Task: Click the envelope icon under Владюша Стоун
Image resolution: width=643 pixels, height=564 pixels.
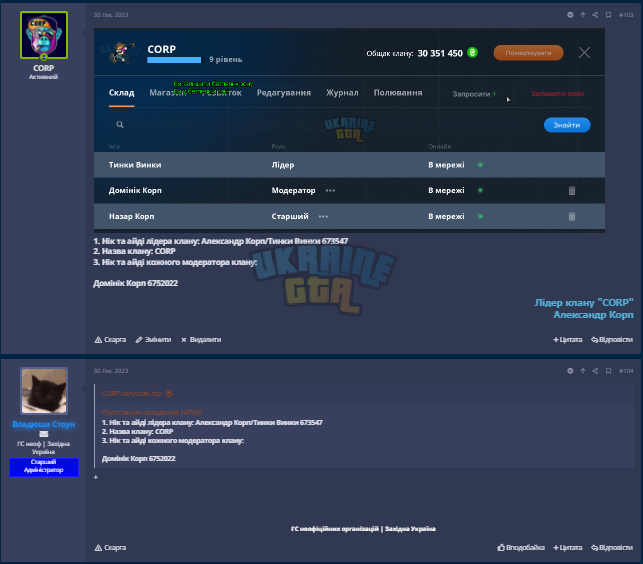Action: click(x=43, y=434)
